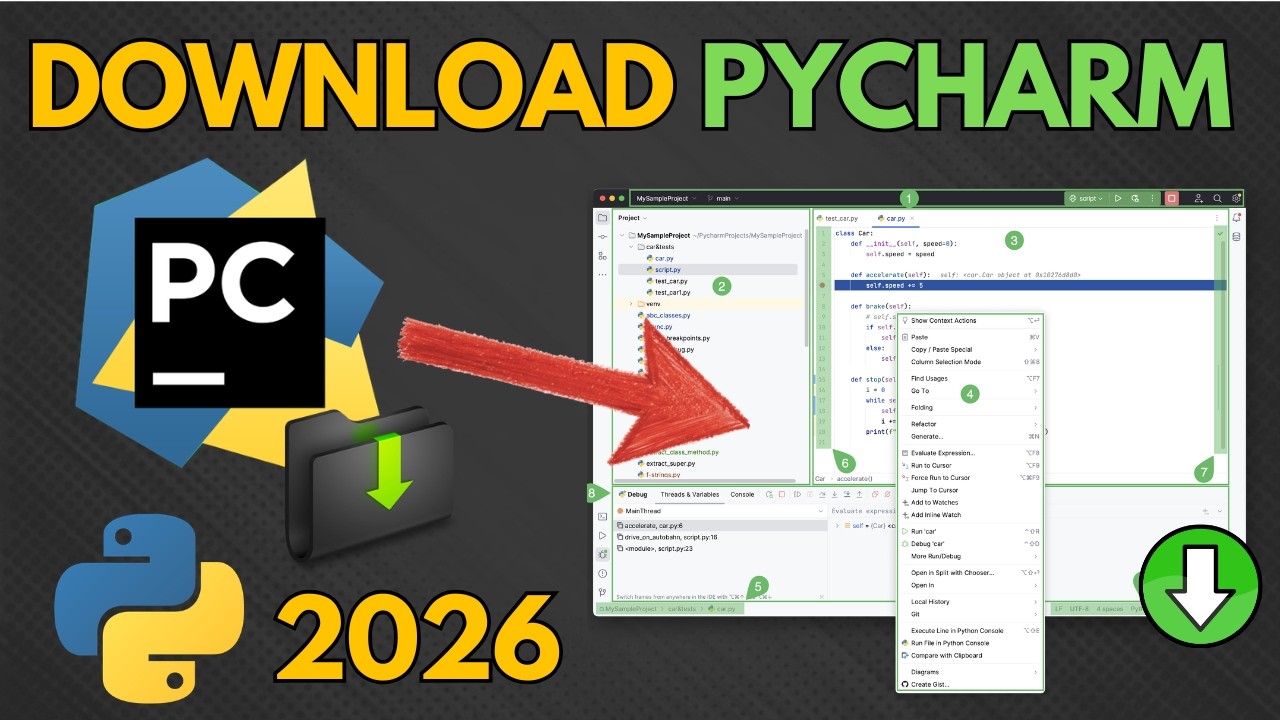Click Resume Program icon in Debug toolbar
1280x720 pixels.
(x=797, y=494)
